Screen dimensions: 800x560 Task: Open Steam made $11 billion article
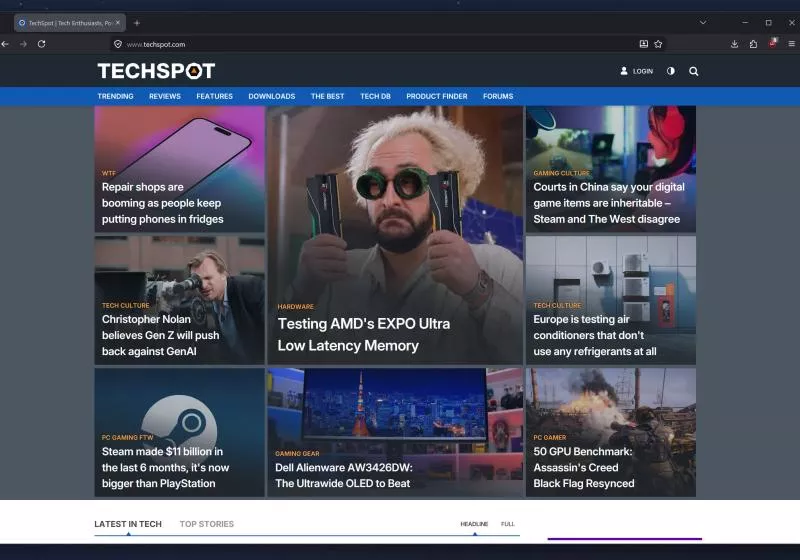click(165, 467)
